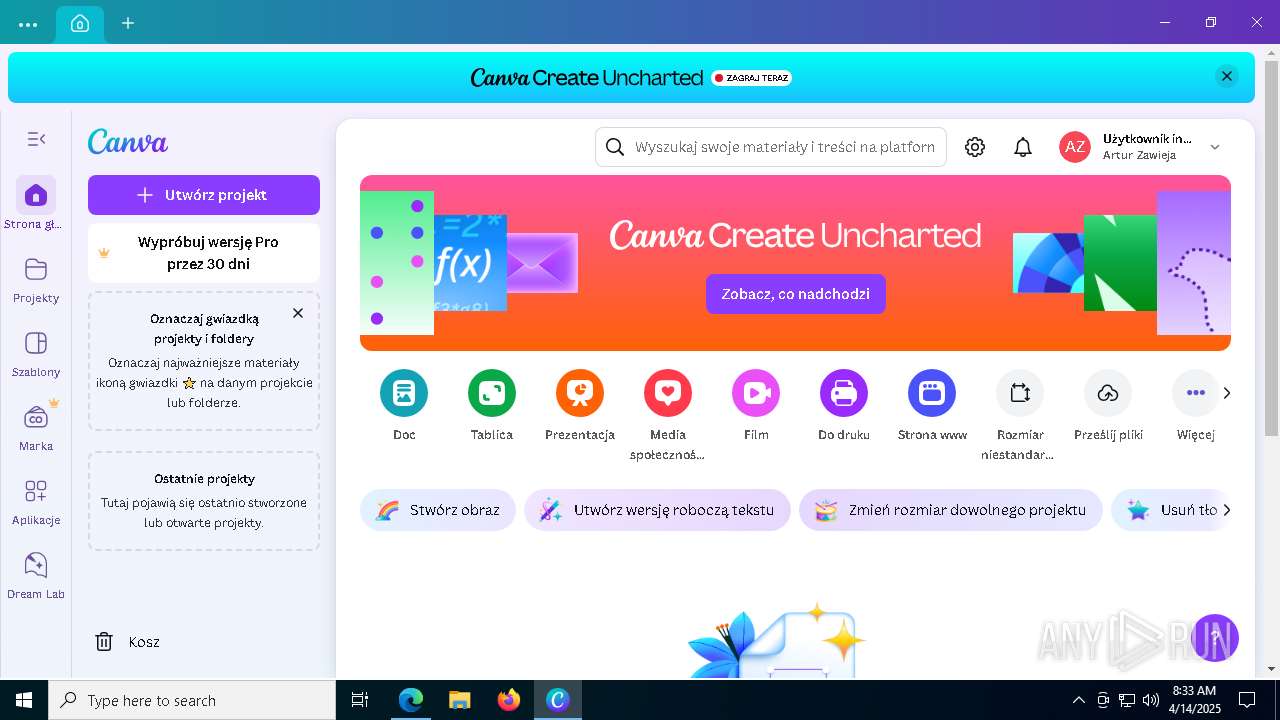
Task: Click Wypróbuj wersję Pro przez 30 dni
Action: [204, 253]
